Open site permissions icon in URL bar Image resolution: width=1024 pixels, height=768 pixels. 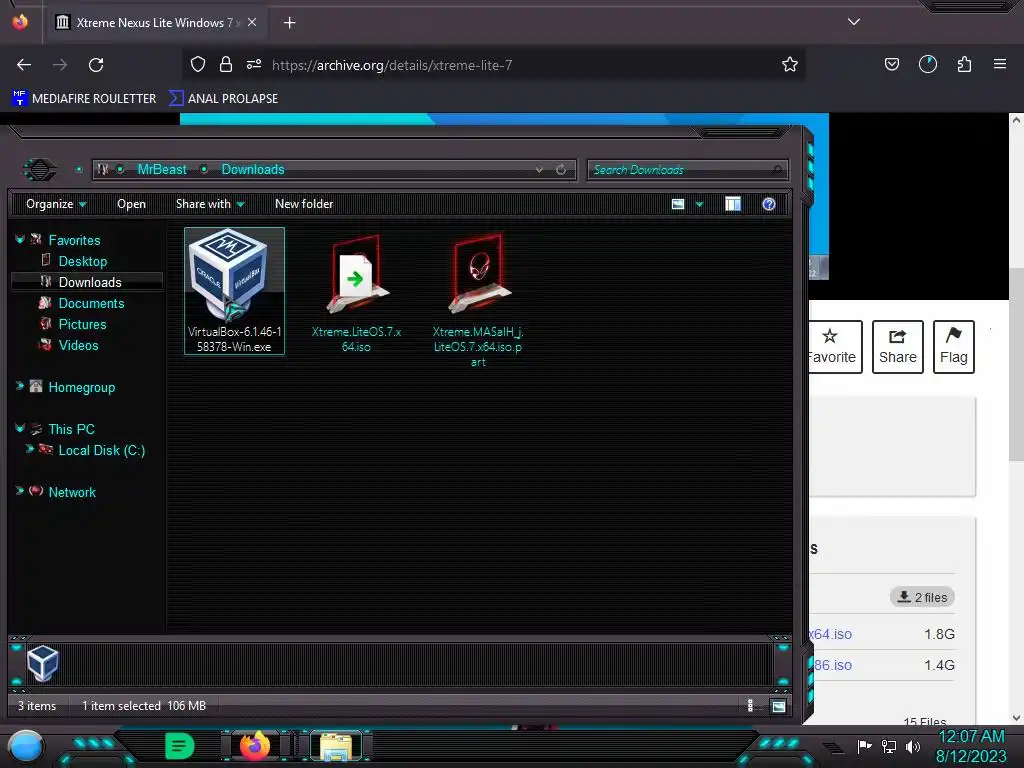coord(254,65)
